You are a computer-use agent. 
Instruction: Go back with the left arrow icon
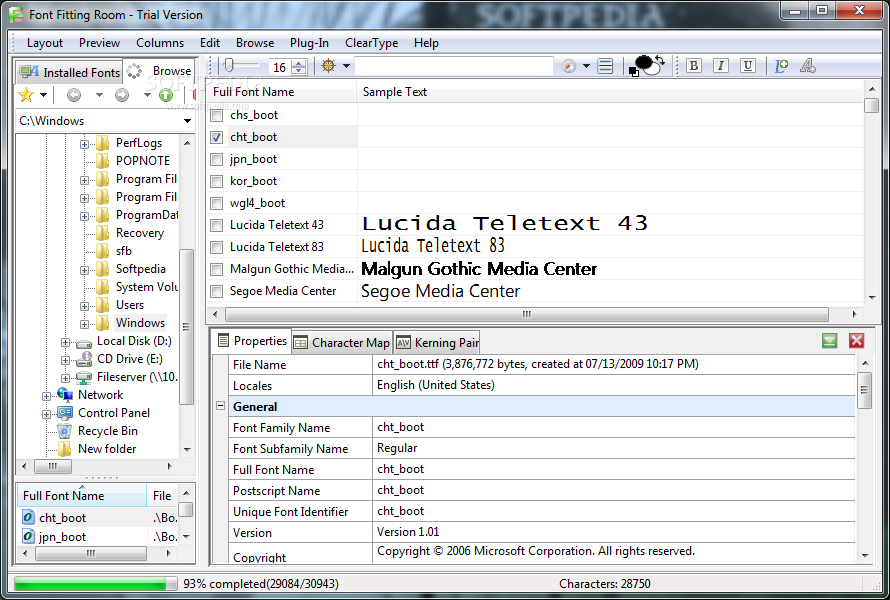click(x=74, y=95)
